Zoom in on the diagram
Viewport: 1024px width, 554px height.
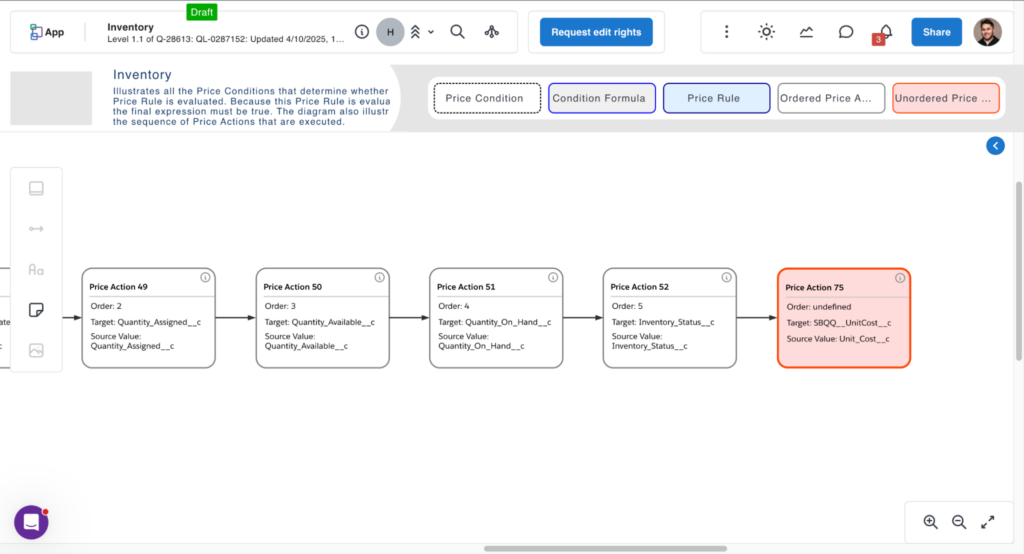pos(930,522)
